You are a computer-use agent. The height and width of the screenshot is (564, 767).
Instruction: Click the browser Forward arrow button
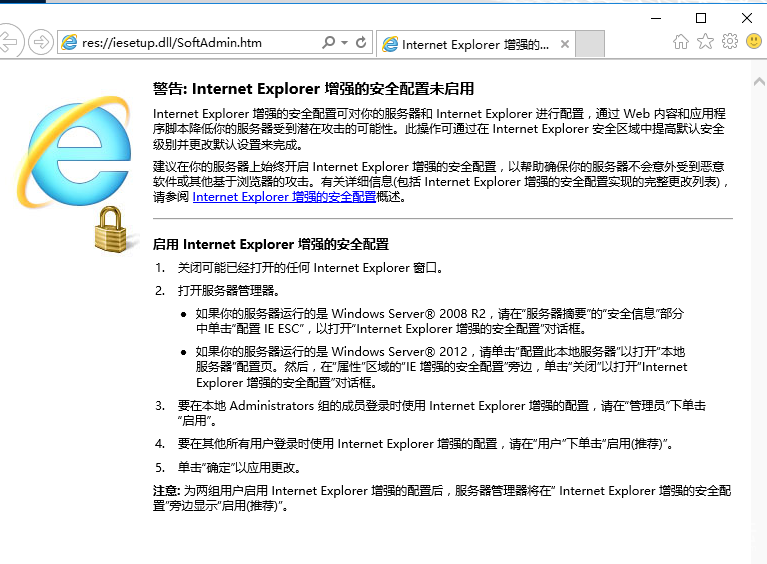coord(40,42)
